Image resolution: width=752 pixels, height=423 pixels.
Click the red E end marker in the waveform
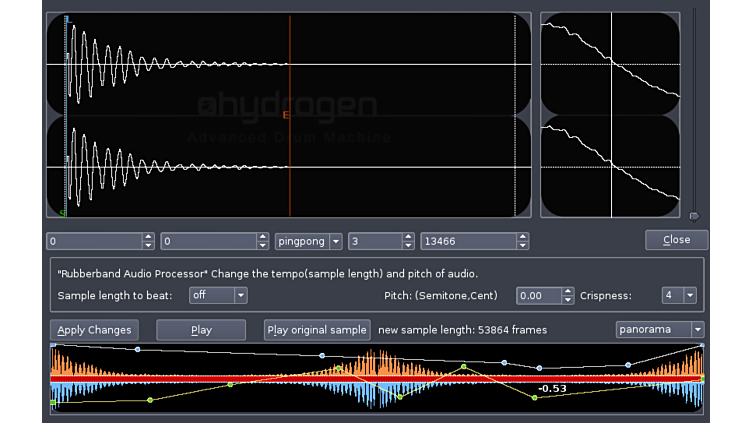(287, 115)
